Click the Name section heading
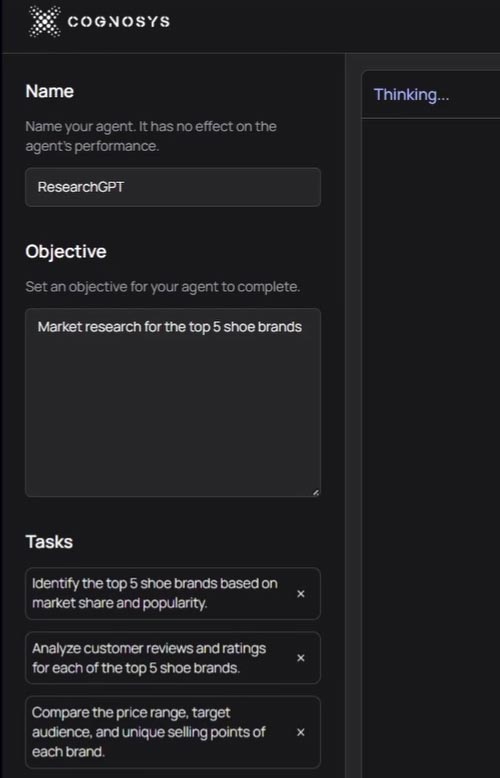 50,91
